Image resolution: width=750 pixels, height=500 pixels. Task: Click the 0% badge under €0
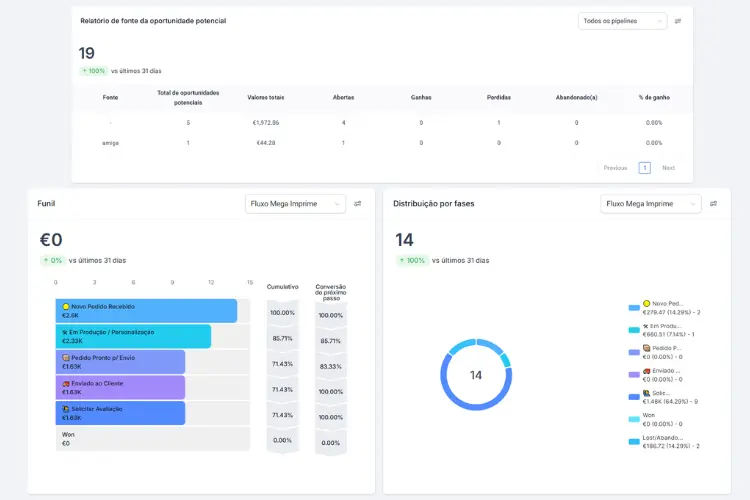click(x=53, y=261)
